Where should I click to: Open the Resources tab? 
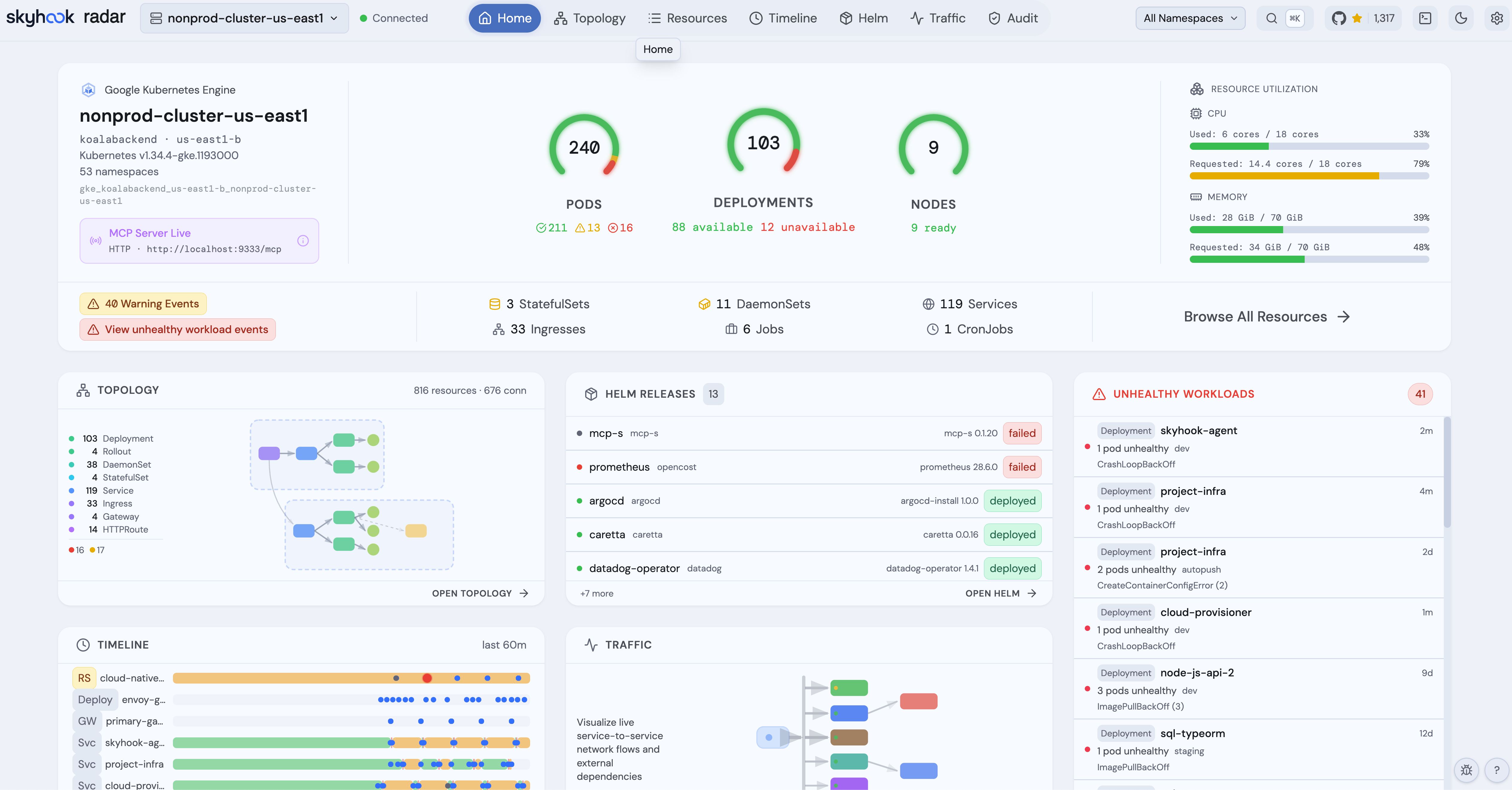coord(687,18)
